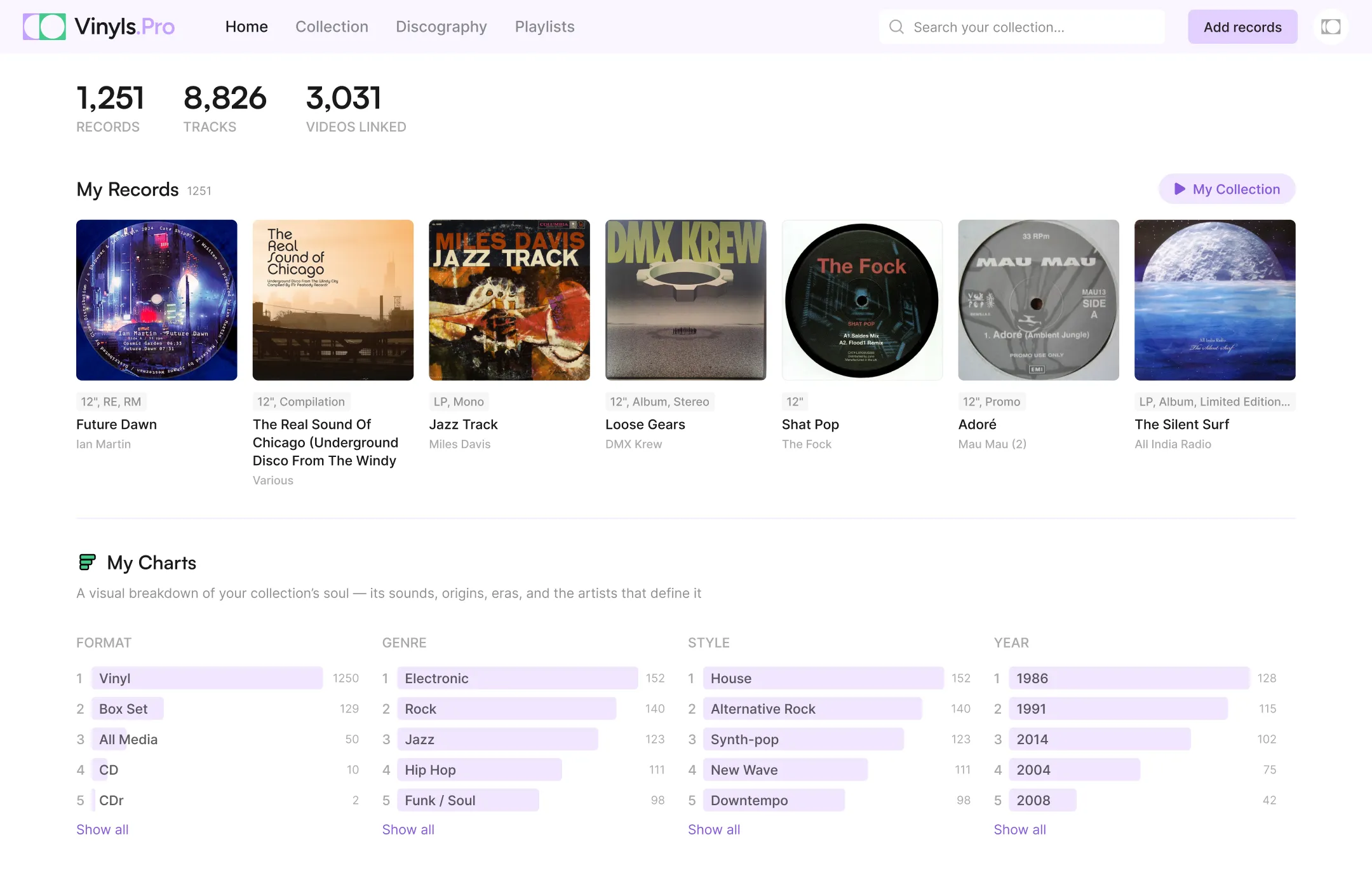The height and width of the screenshot is (877, 1372).
Task: Expand the Style chart with Show all
Action: (714, 829)
